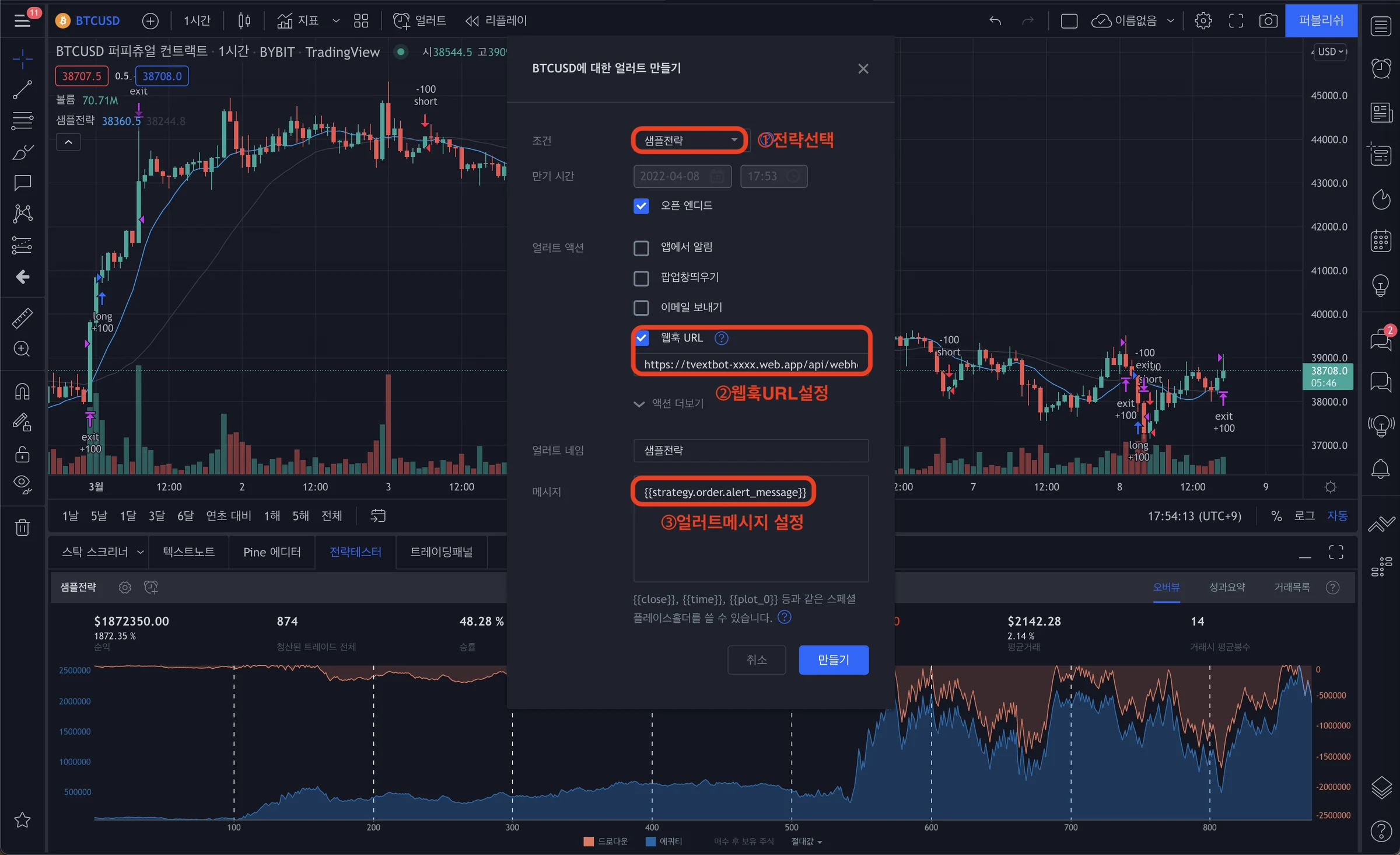This screenshot has height=855, width=1400.
Task: Tick the 이메일 보내기 checkbox
Action: pos(641,308)
